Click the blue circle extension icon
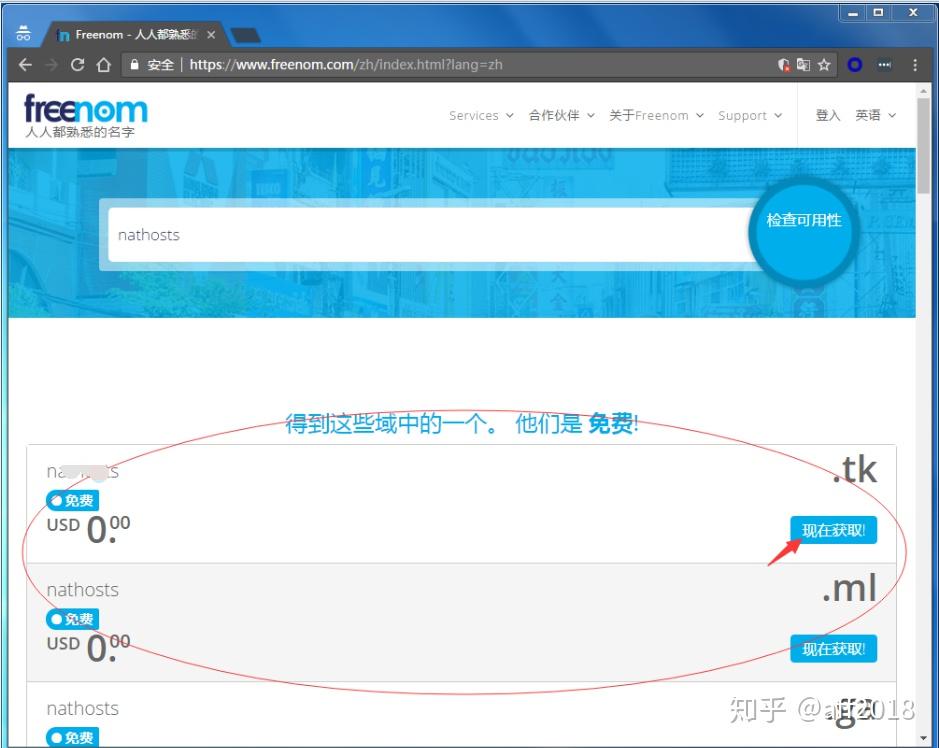 [853, 65]
